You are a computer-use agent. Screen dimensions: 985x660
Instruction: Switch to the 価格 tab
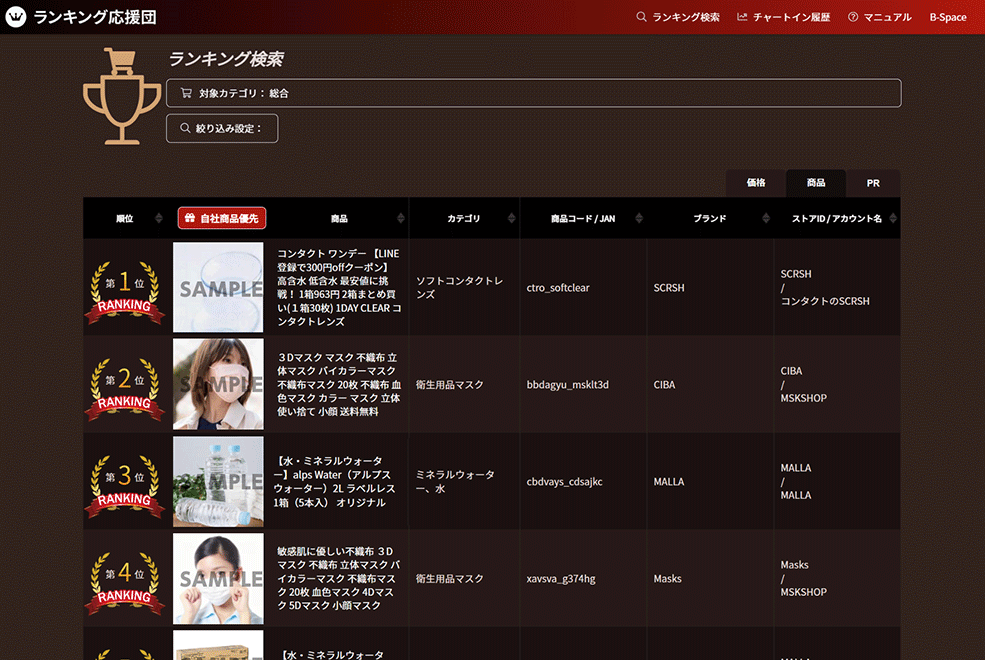coord(756,183)
